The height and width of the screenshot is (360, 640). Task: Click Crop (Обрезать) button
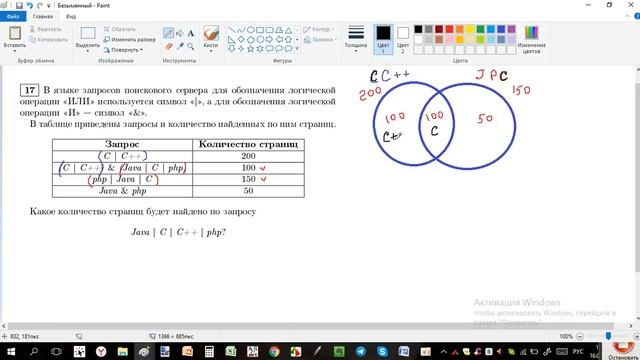(119, 29)
